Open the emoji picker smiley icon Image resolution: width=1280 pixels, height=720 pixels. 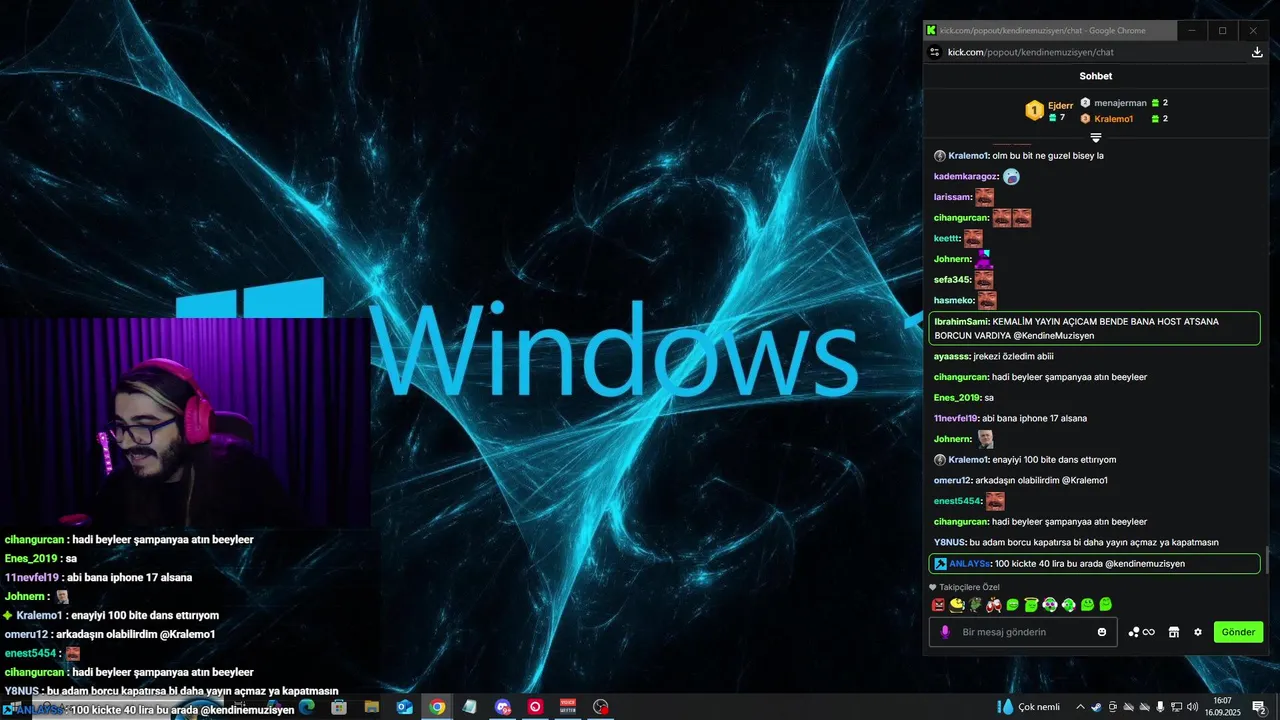(x=1102, y=632)
